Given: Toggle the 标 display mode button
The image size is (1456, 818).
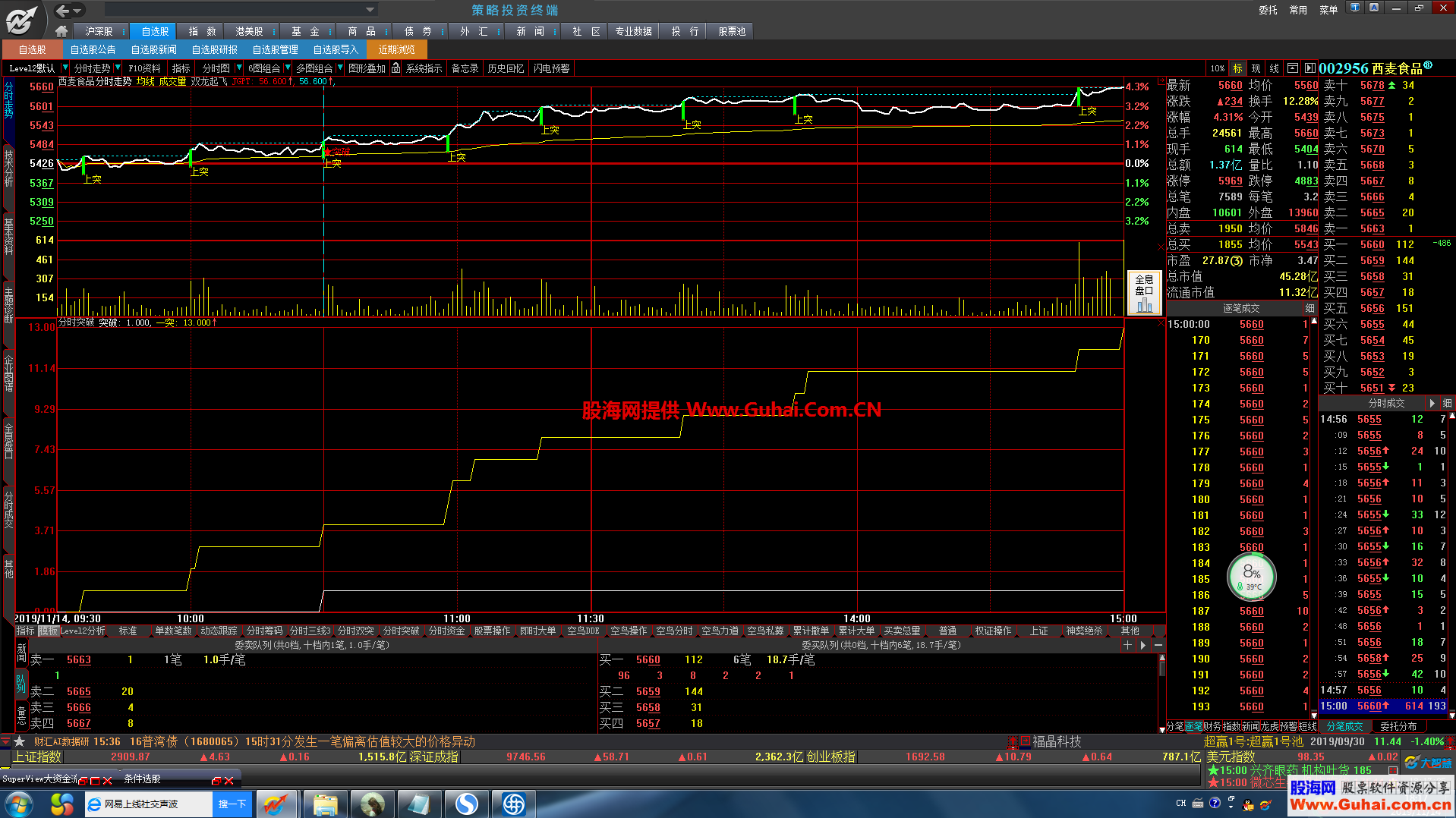Looking at the screenshot, I should pos(1238,68).
